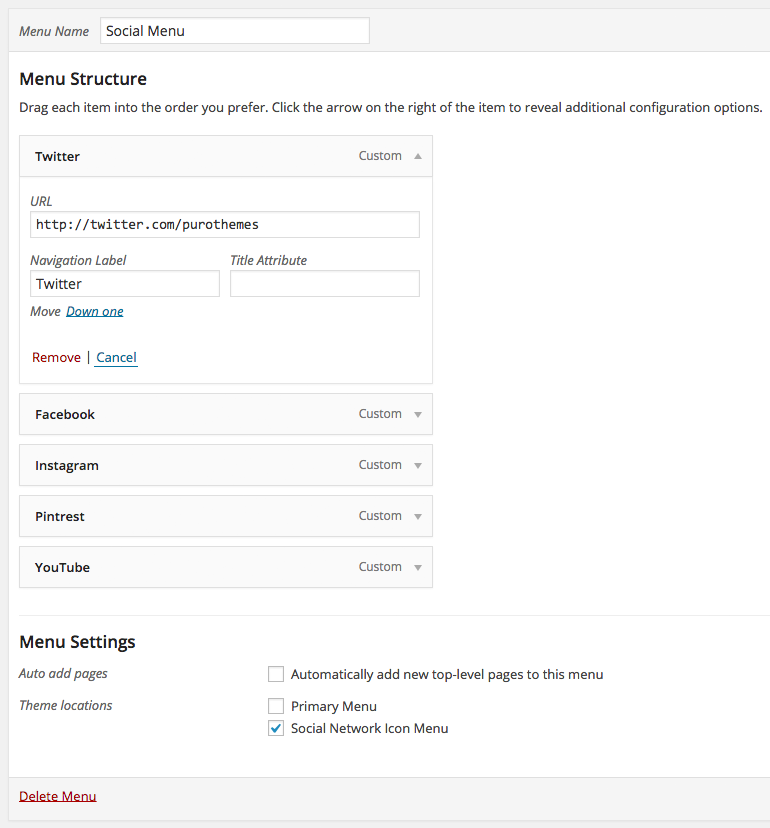Select the Pintrest menu item header
The width and height of the screenshot is (770, 828).
click(150, 516)
